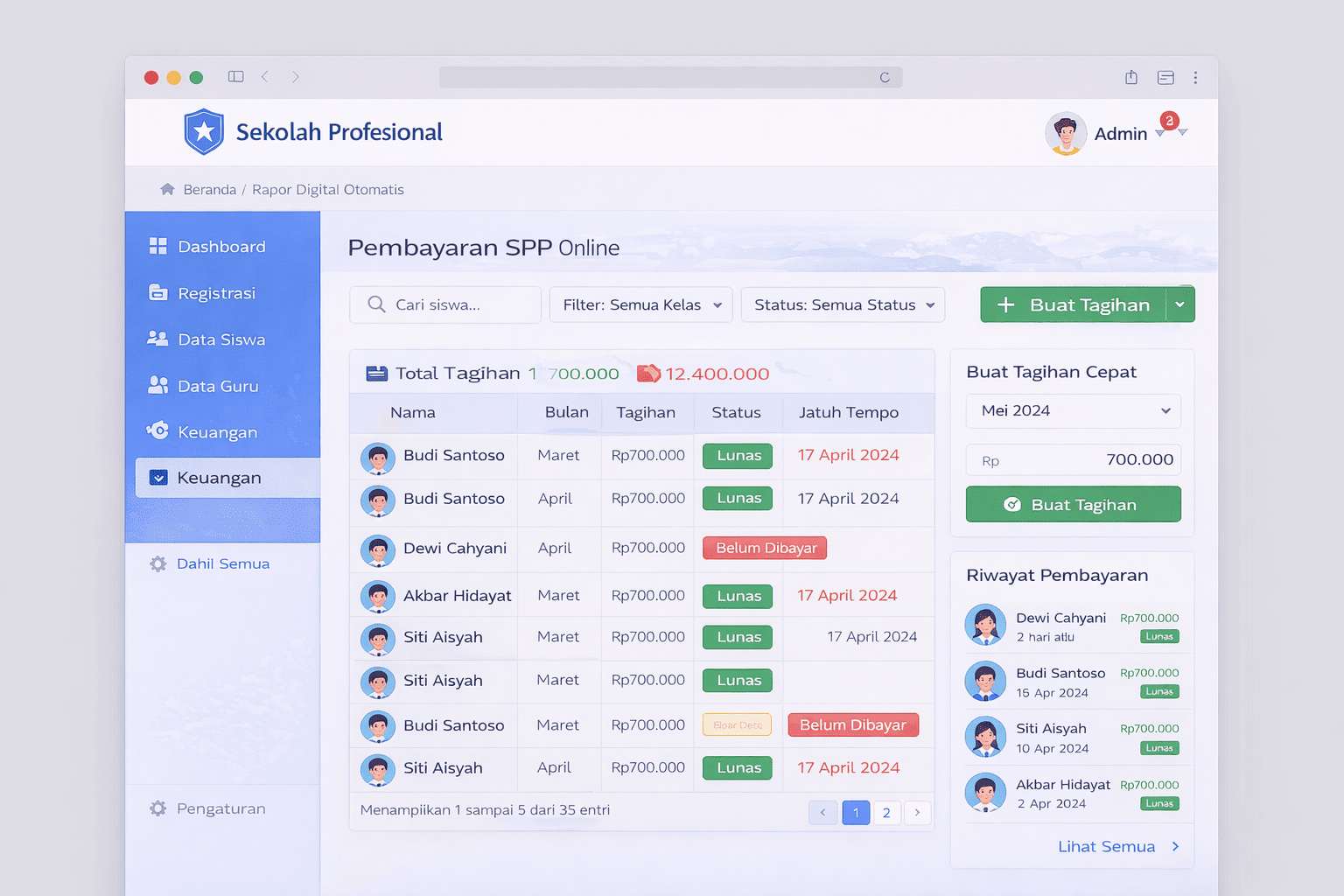
Task: Expand the Buat Tagihan split-button arrow
Action: [x=1179, y=304]
